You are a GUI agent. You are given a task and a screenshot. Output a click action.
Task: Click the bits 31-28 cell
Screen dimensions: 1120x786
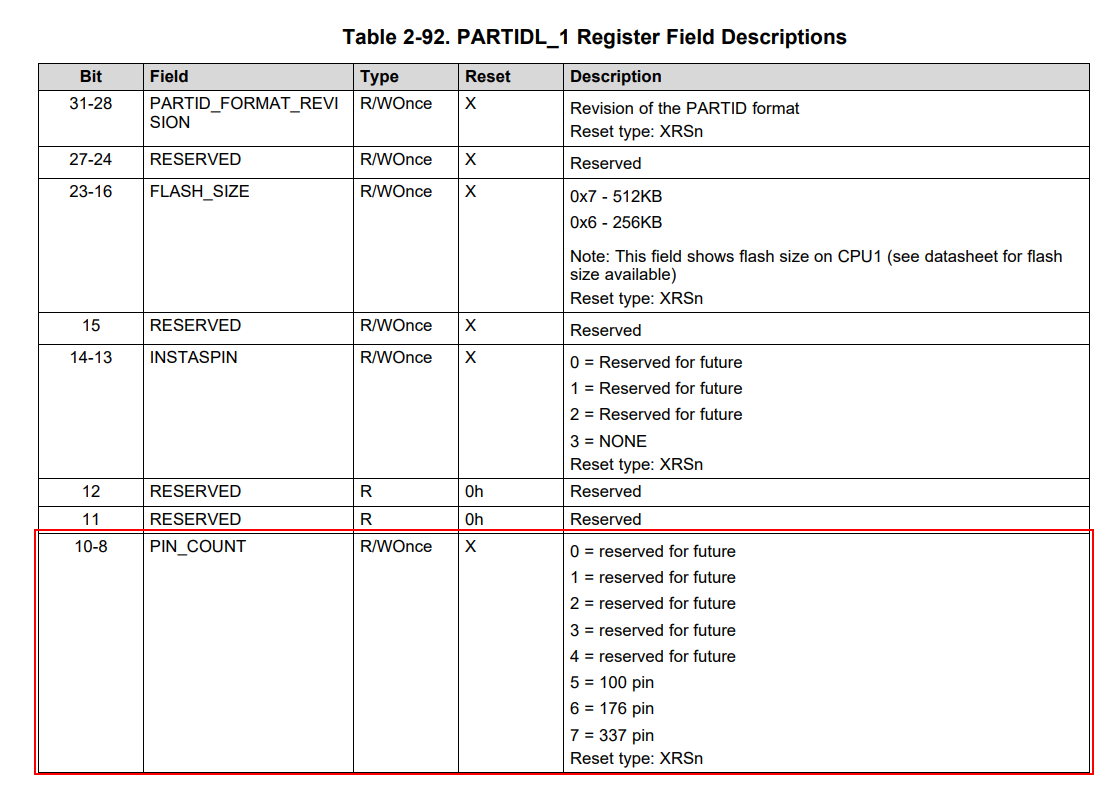pos(89,103)
